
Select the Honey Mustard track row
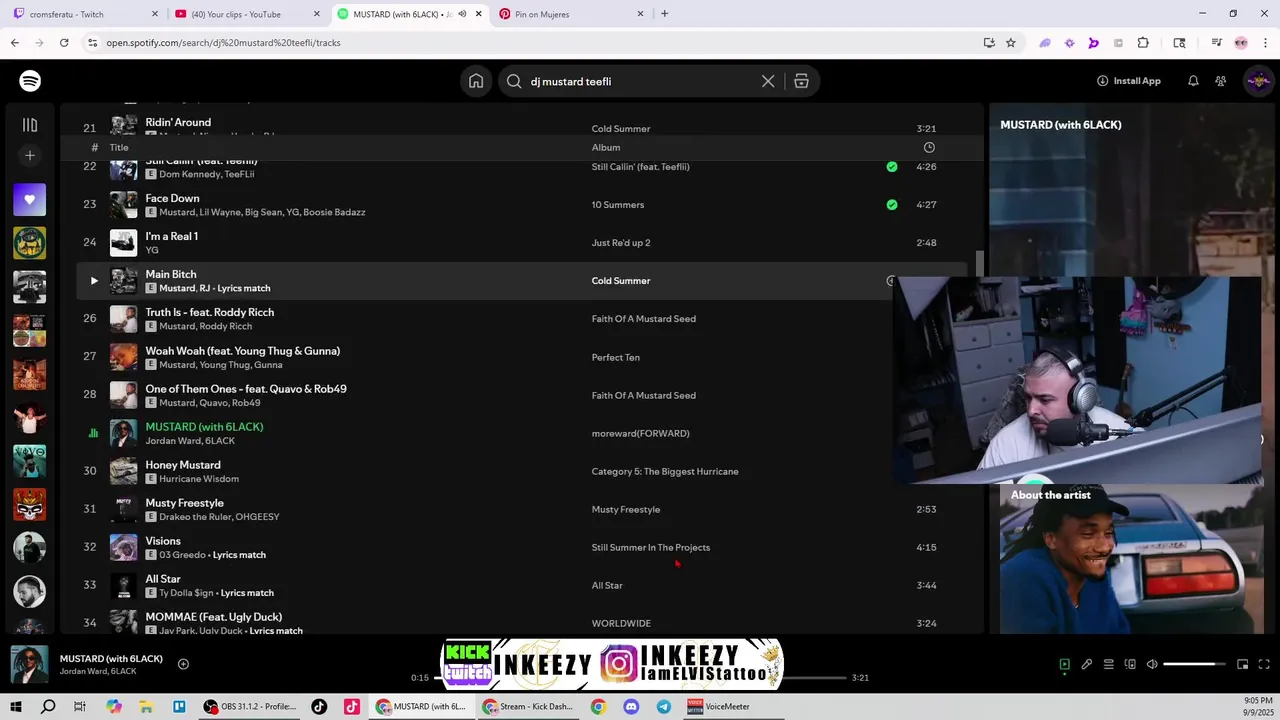coord(522,471)
